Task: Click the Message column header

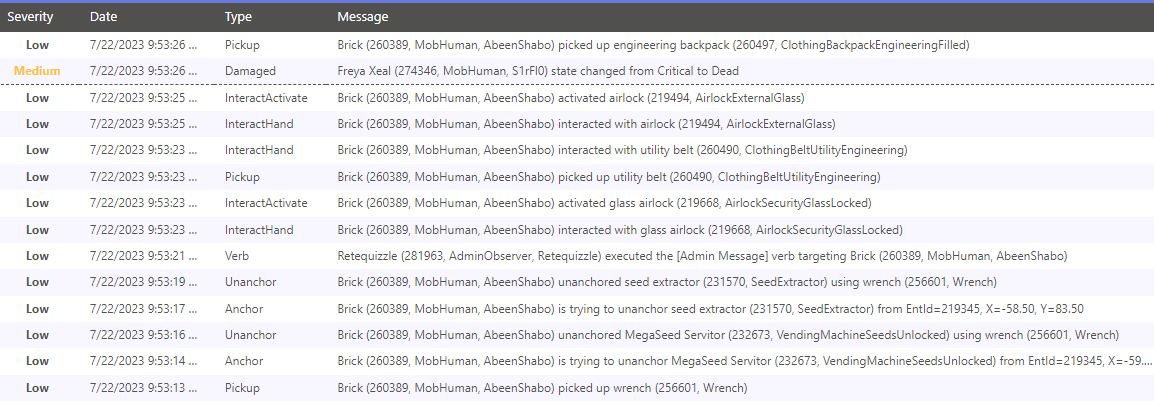Action: click(362, 16)
